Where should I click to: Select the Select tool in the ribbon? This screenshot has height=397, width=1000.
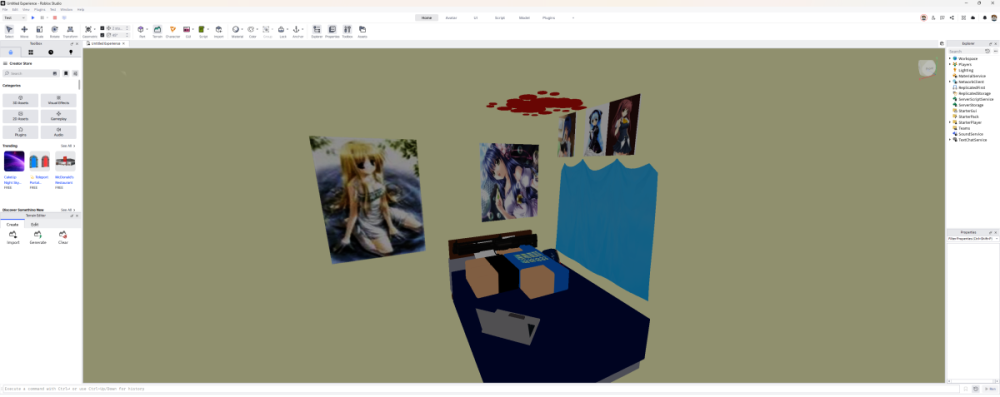coord(9,32)
